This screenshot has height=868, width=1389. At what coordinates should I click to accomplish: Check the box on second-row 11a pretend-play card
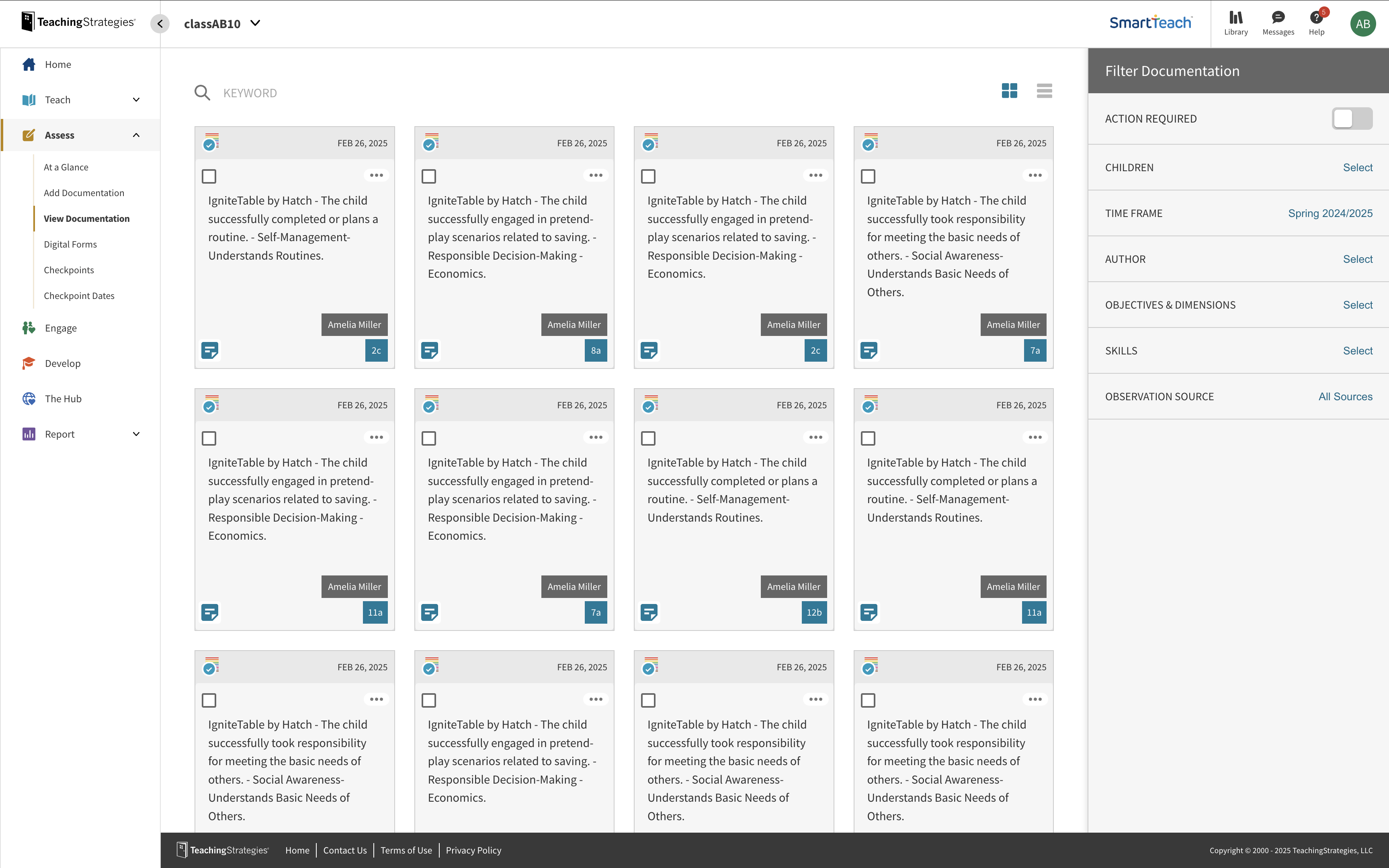coord(209,438)
